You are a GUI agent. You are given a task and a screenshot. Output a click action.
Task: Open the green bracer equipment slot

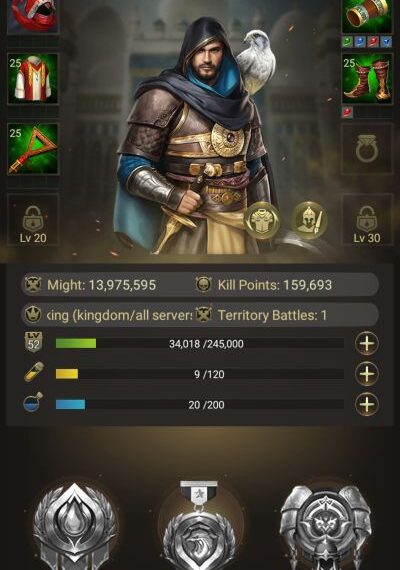pyautogui.click(x=367, y=15)
